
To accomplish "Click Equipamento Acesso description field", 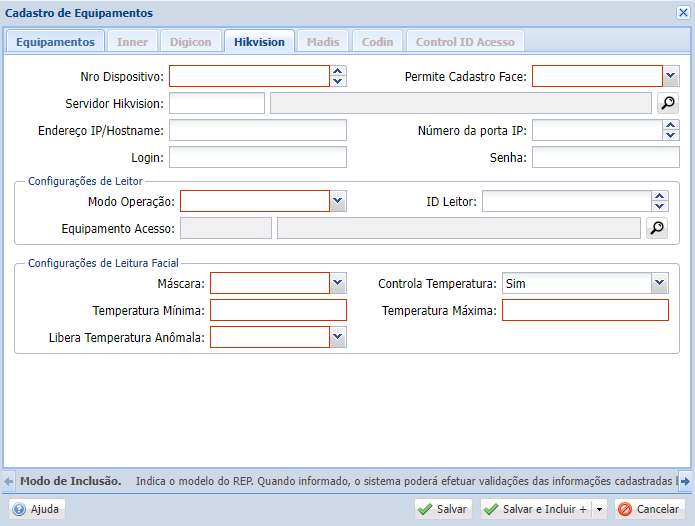I will coord(459,228).
